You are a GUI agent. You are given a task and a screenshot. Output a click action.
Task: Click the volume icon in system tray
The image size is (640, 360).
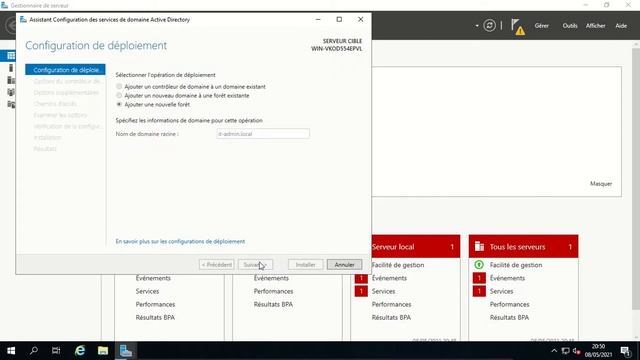[x=576, y=351]
